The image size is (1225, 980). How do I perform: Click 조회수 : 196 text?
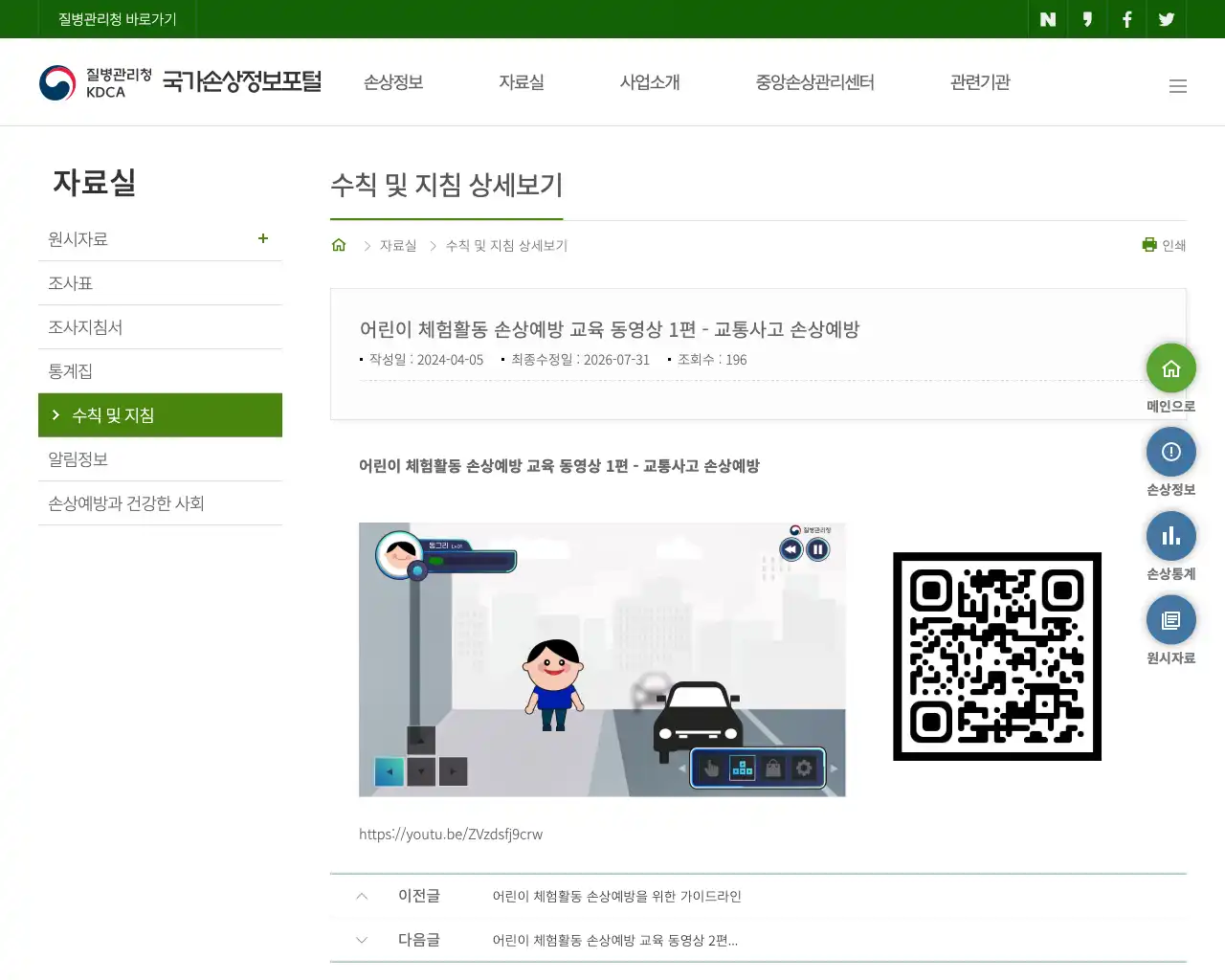click(712, 360)
